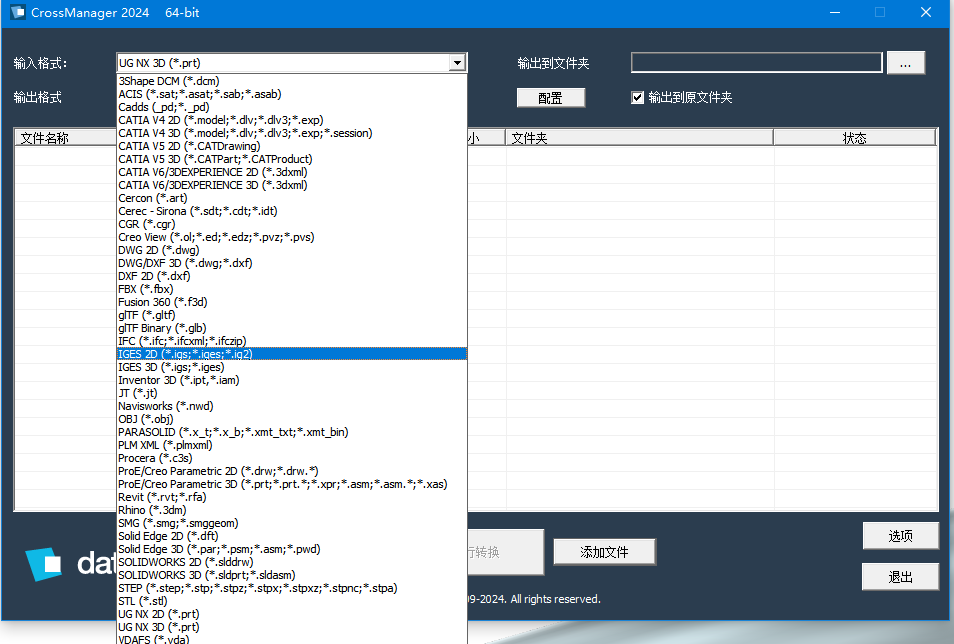
Task: Pick STL (*.stl) from format list
Action: pos(143,601)
